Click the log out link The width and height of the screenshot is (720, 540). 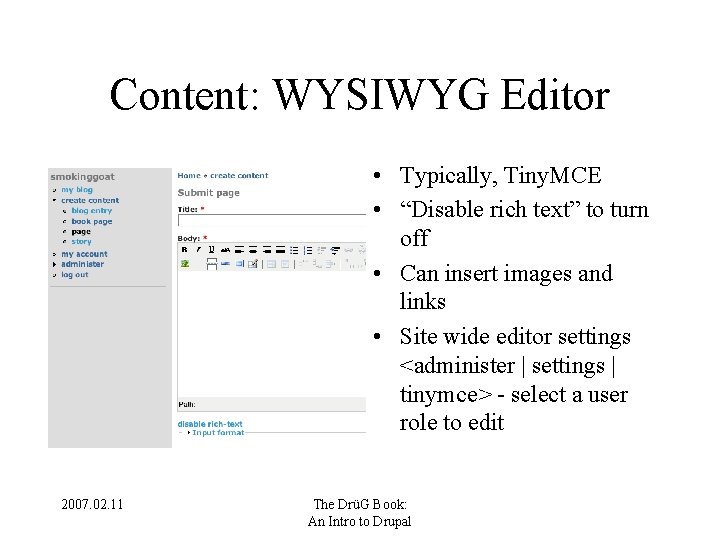[75, 275]
